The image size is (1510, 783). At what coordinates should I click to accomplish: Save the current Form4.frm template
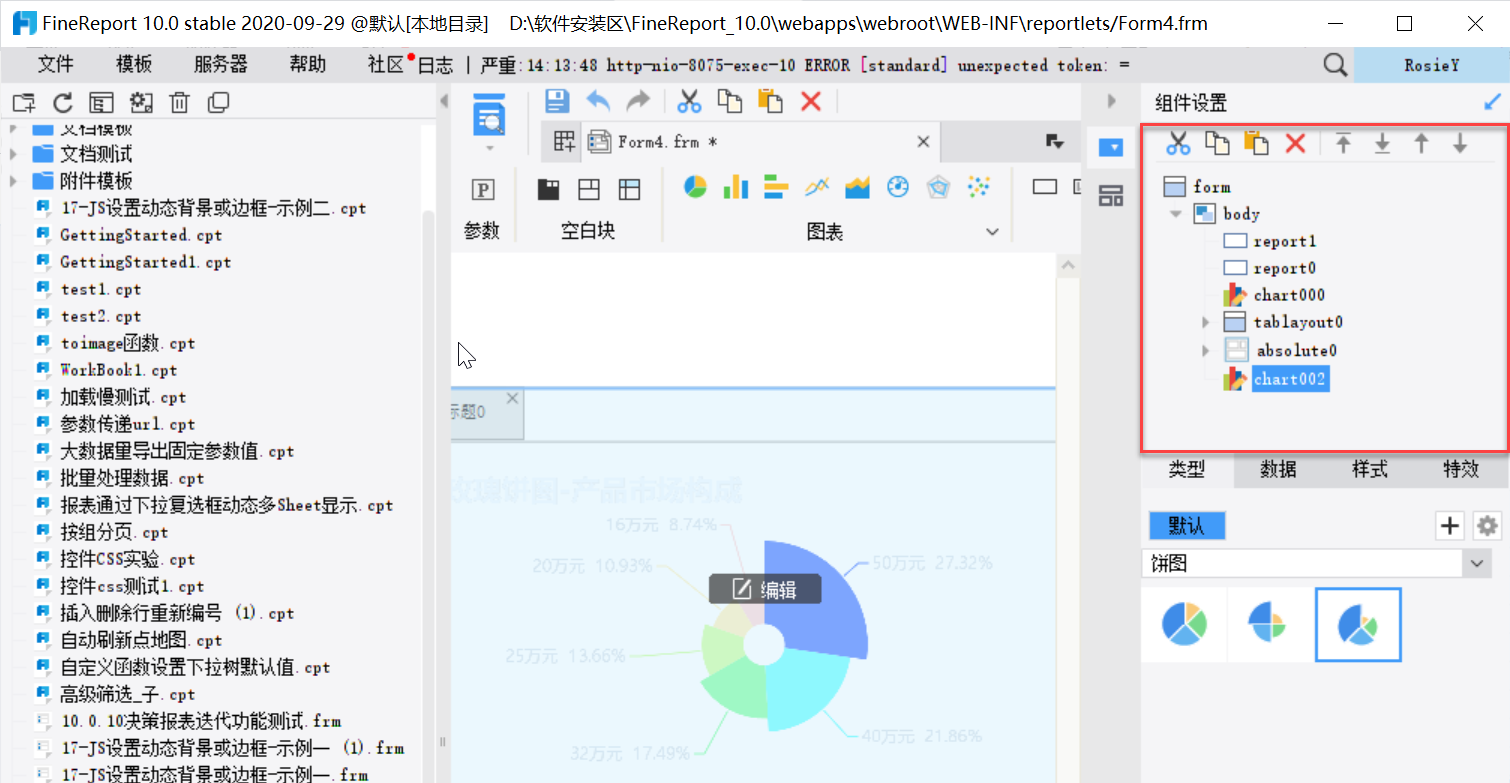[x=557, y=101]
